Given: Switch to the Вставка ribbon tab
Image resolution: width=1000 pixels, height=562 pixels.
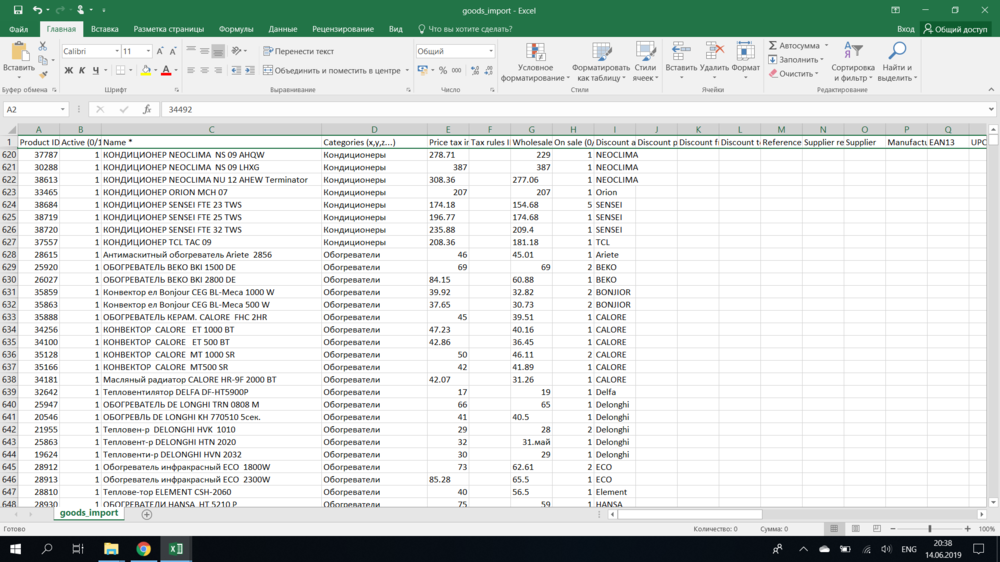Looking at the screenshot, I should click(x=104, y=30).
